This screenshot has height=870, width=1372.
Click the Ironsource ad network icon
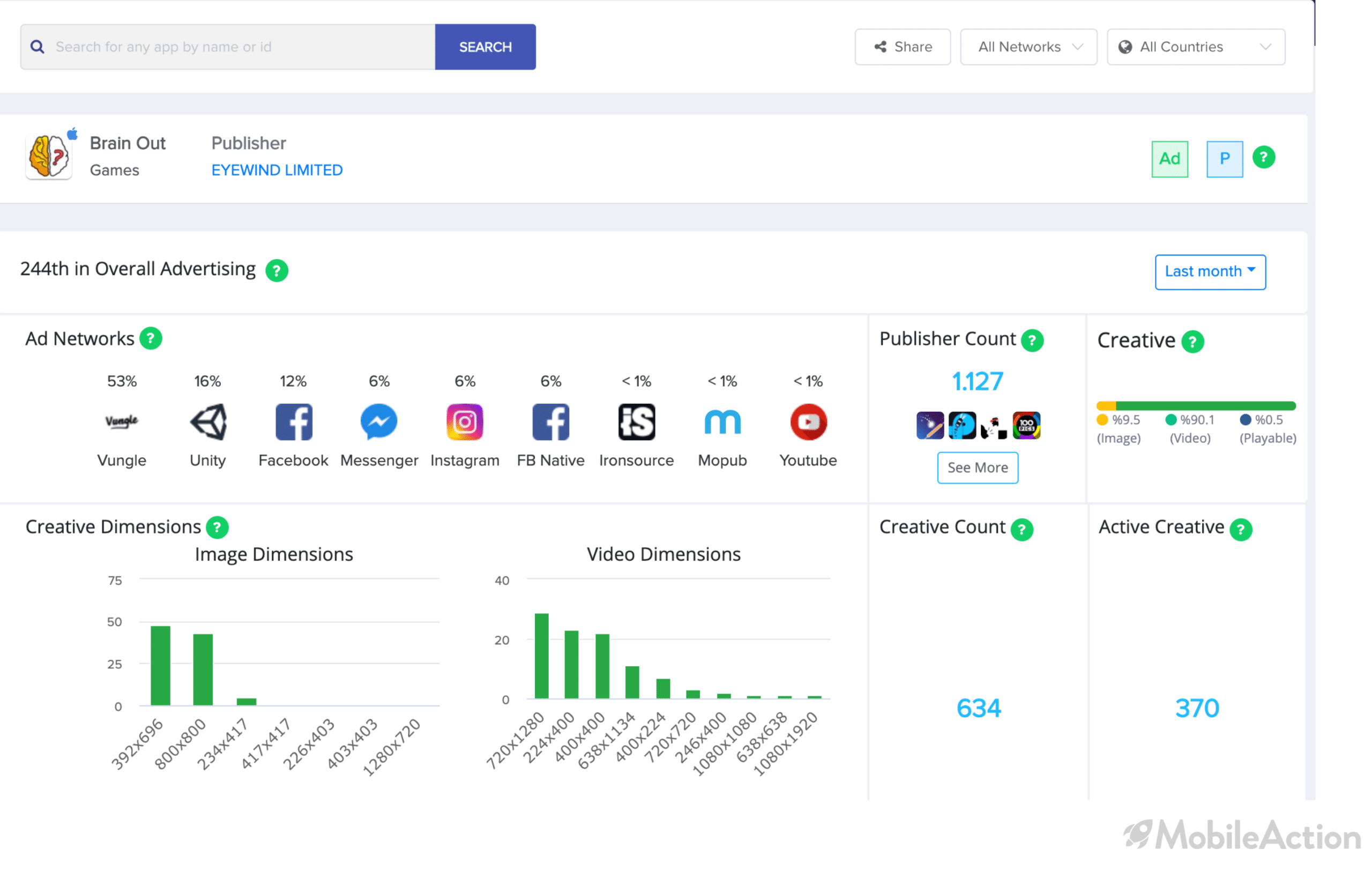pyautogui.click(x=637, y=422)
